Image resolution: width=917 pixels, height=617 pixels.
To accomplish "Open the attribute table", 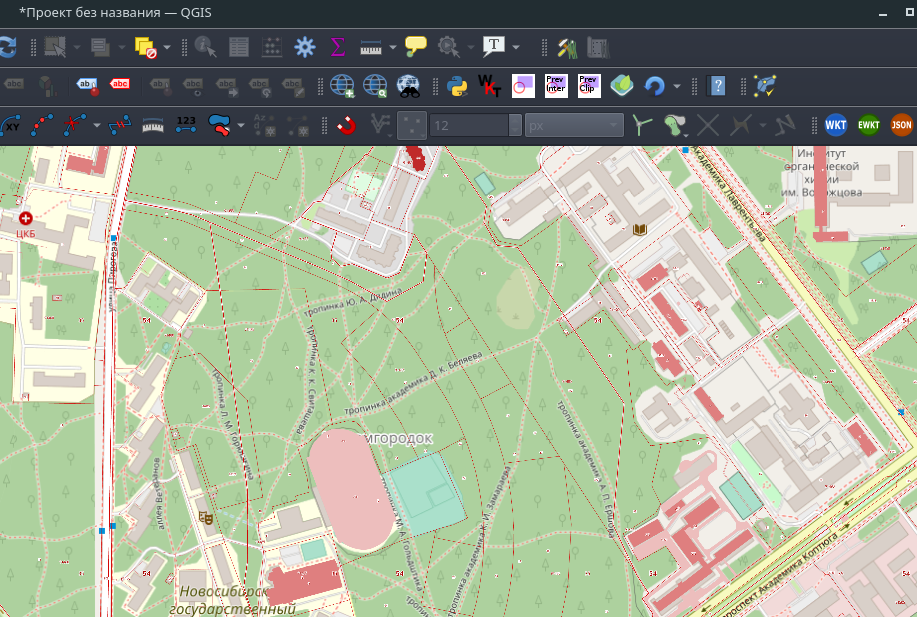I will click(239, 47).
